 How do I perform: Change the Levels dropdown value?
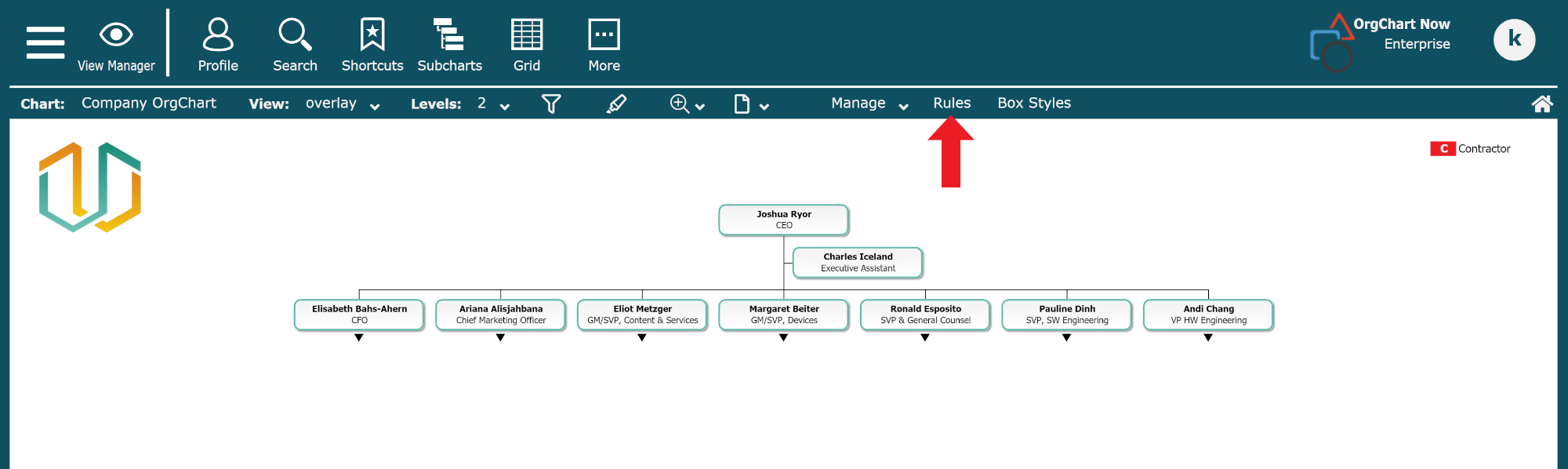pos(493,104)
